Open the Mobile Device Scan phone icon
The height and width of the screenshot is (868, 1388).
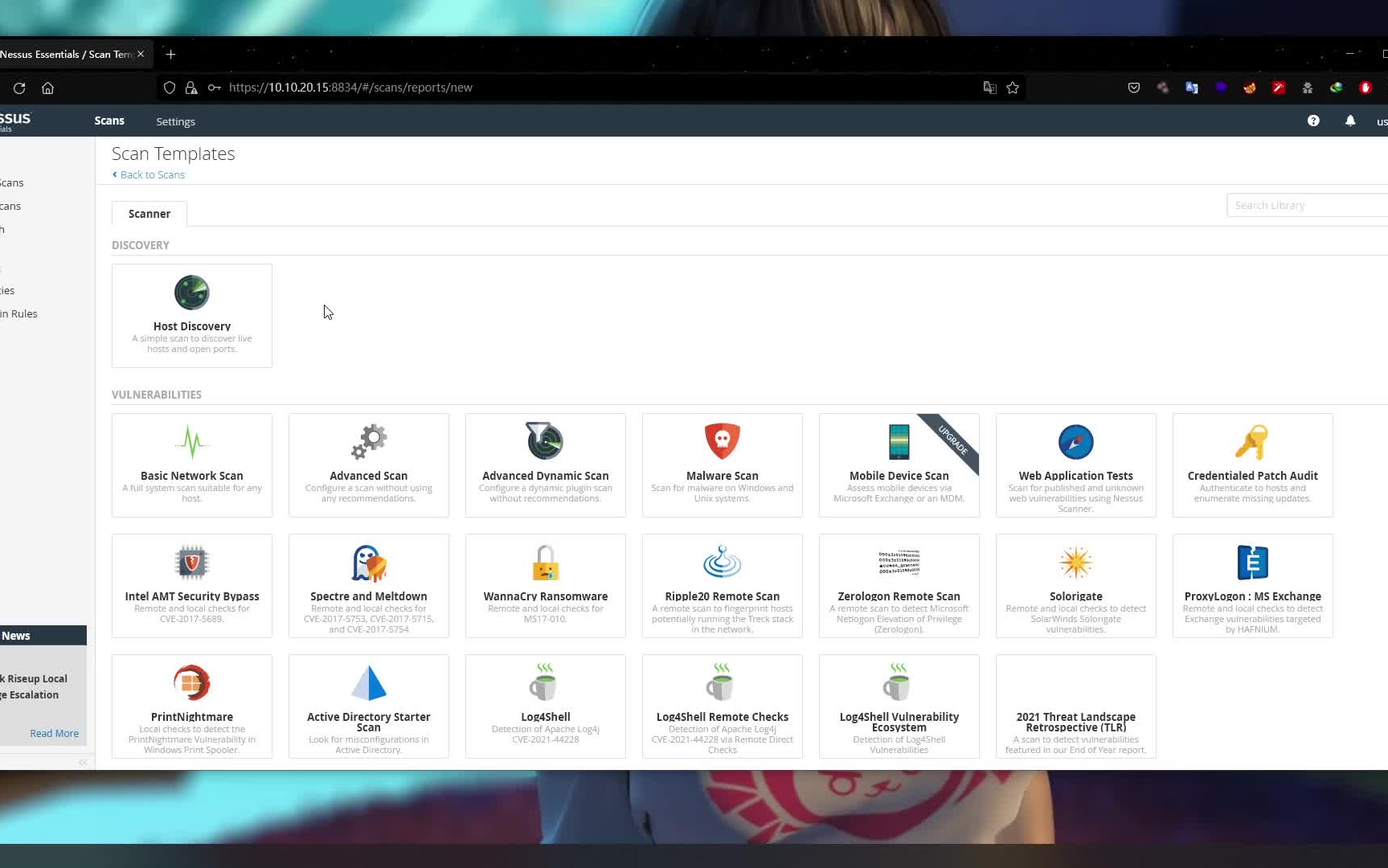[899, 441]
